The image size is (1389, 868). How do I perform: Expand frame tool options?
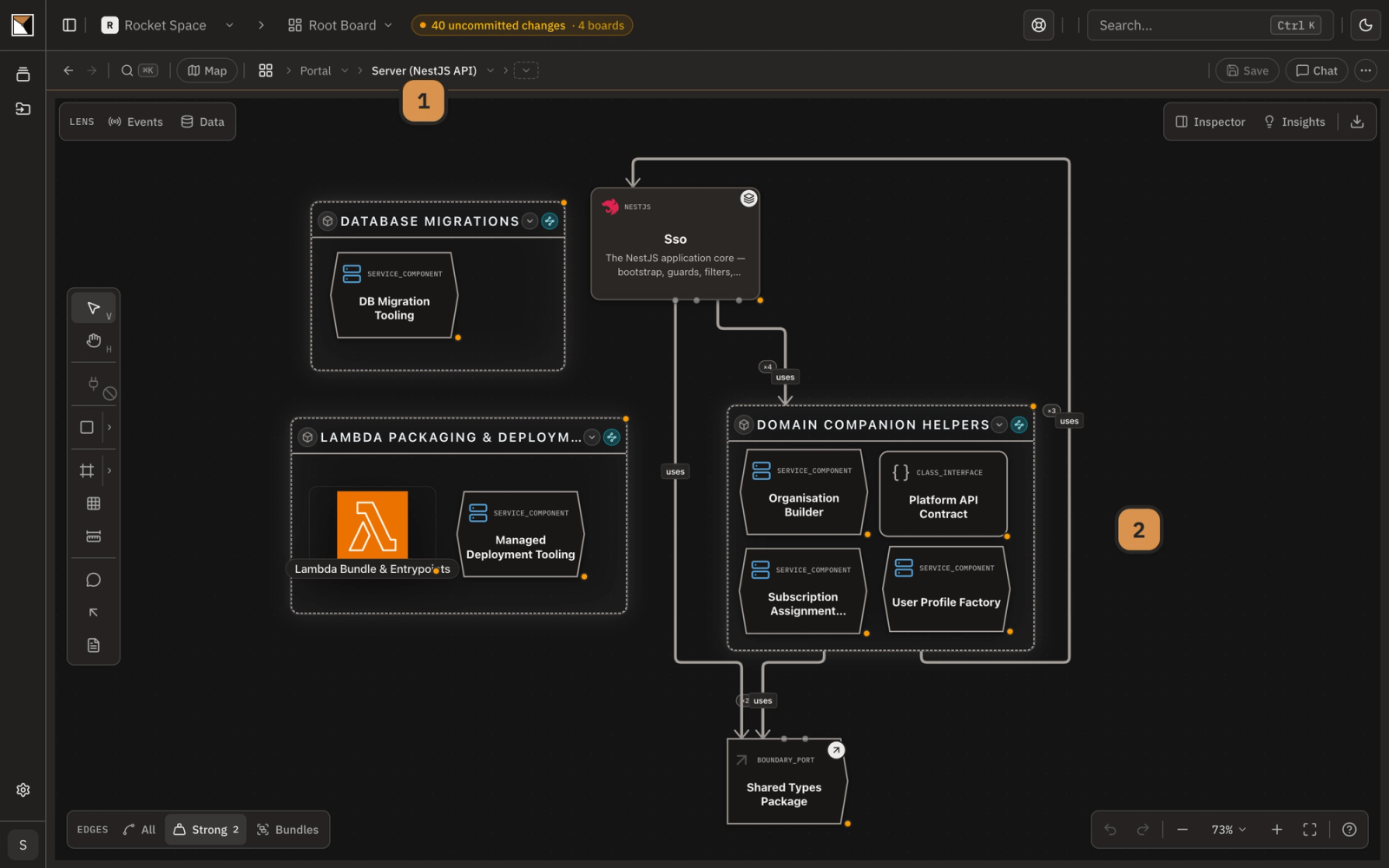(x=109, y=470)
